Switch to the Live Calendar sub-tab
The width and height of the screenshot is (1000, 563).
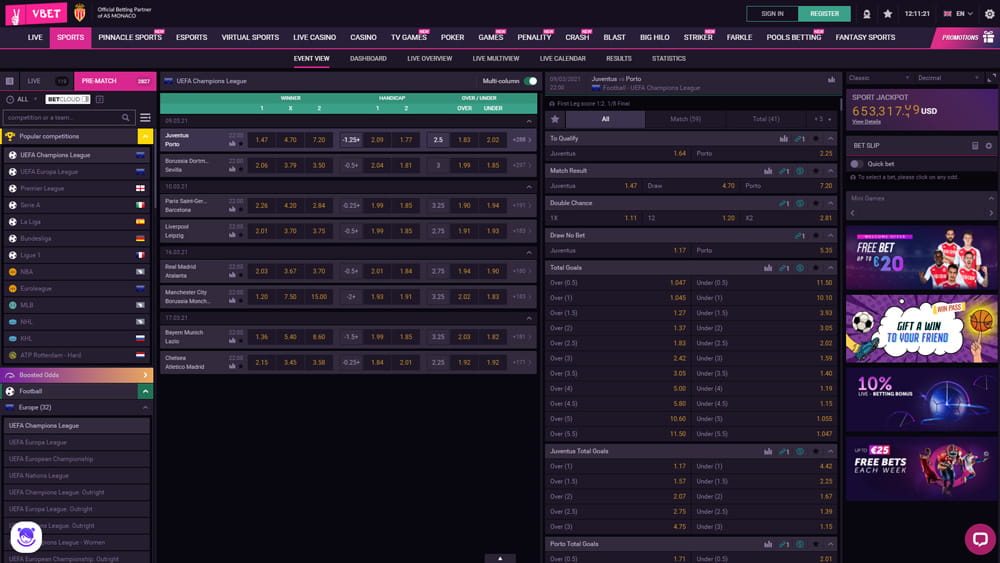pyautogui.click(x=562, y=59)
